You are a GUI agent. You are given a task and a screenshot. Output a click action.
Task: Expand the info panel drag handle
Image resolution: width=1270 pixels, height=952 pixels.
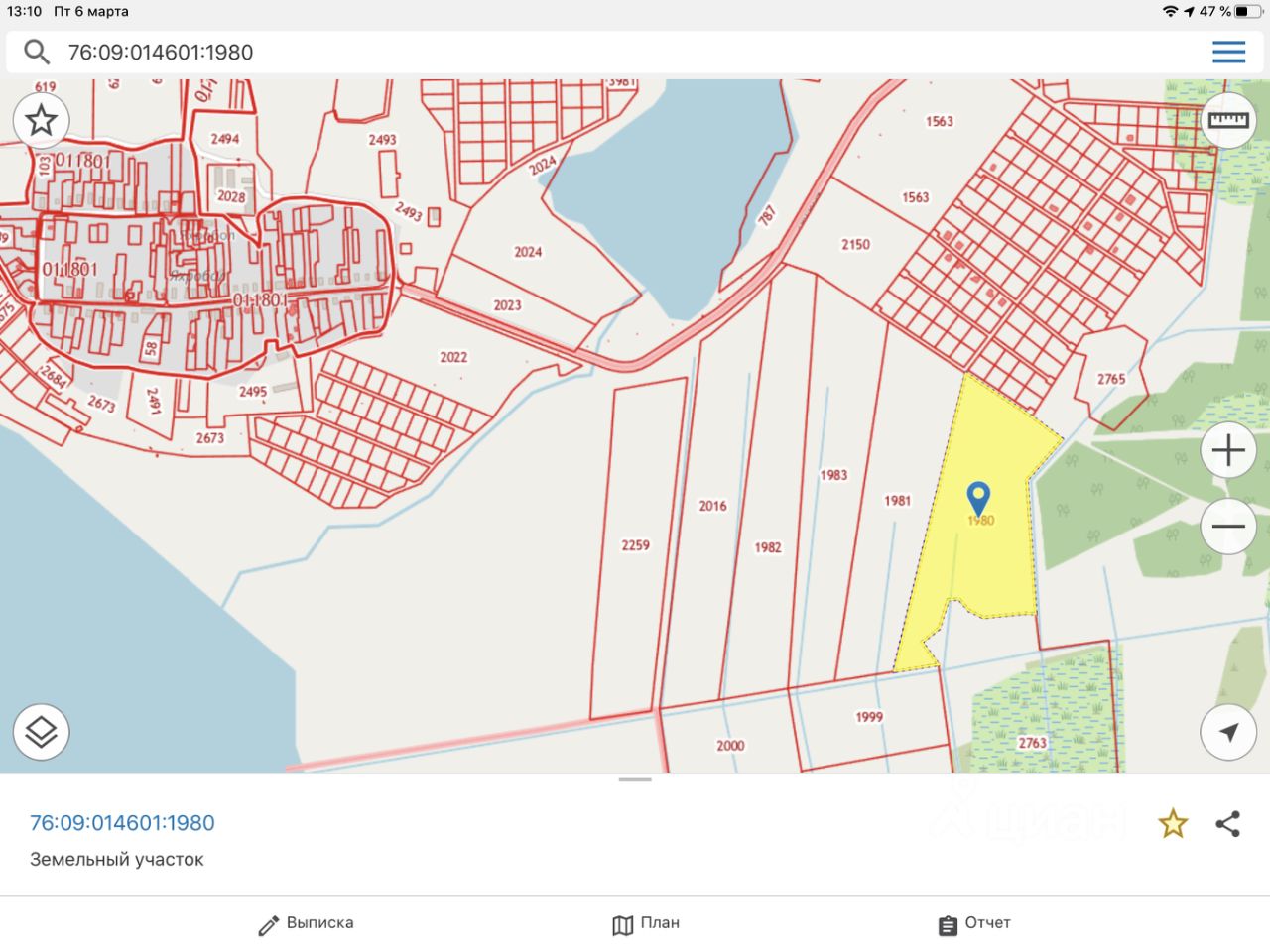coord(635,780)
